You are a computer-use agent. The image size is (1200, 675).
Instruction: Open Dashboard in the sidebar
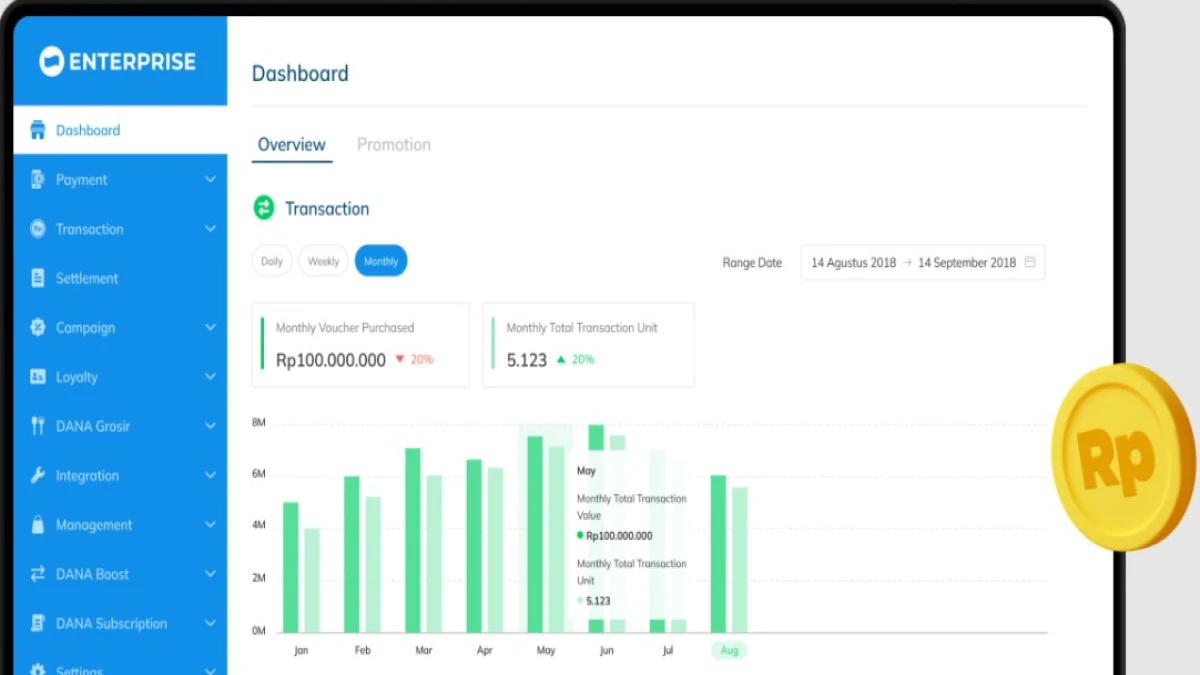120,130
